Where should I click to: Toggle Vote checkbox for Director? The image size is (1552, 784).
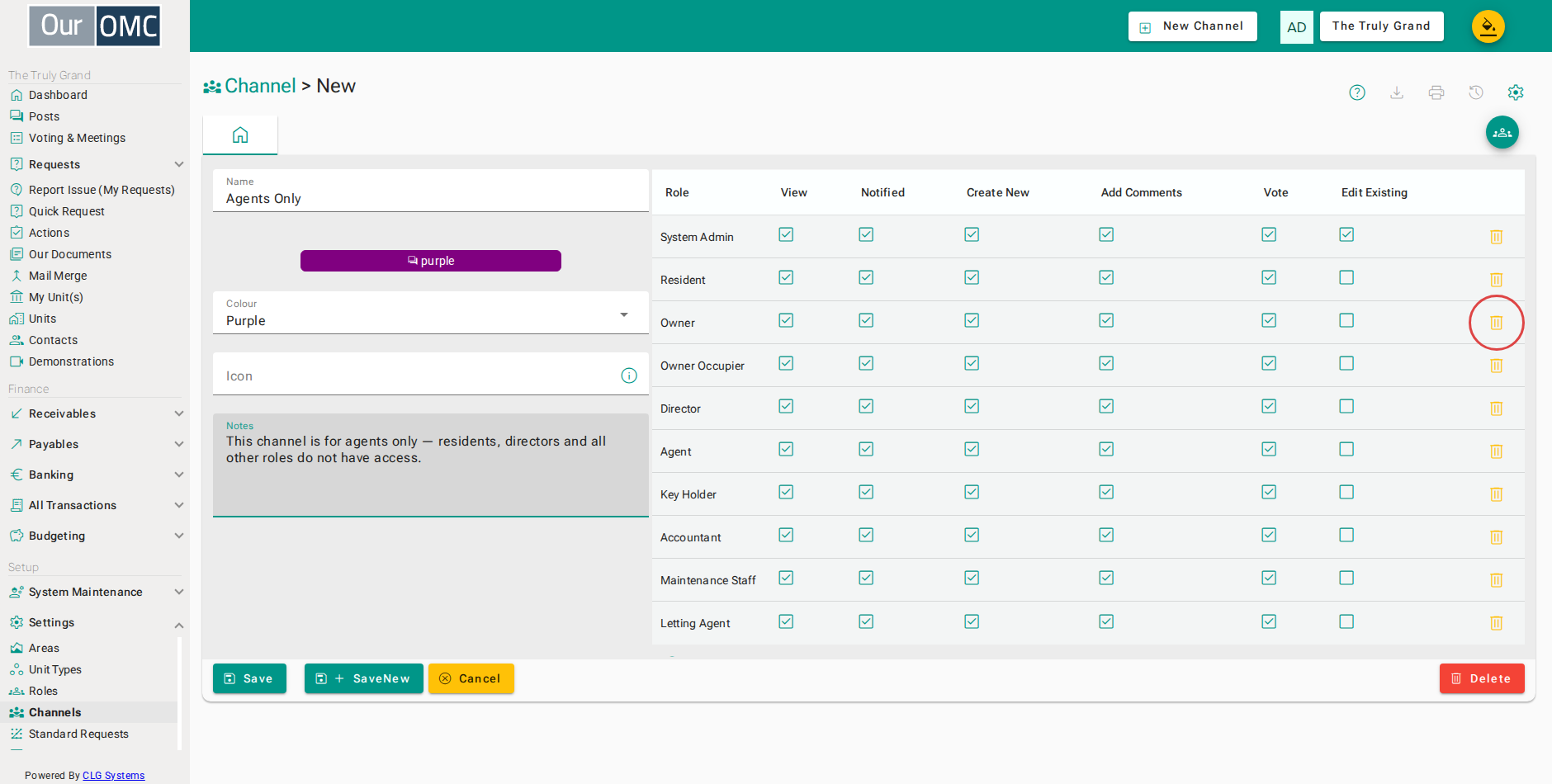(1269, 406)
